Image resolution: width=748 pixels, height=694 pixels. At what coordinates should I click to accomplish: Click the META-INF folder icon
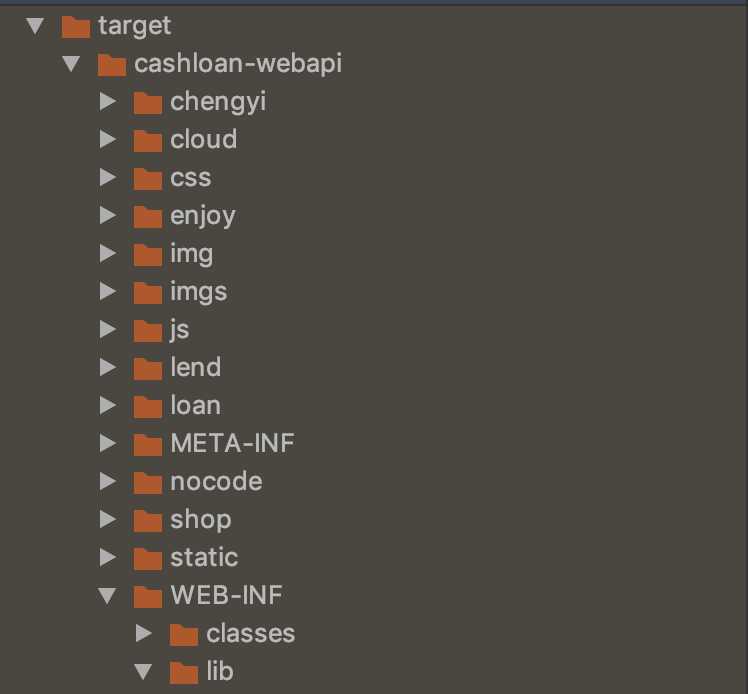(147, 443)
